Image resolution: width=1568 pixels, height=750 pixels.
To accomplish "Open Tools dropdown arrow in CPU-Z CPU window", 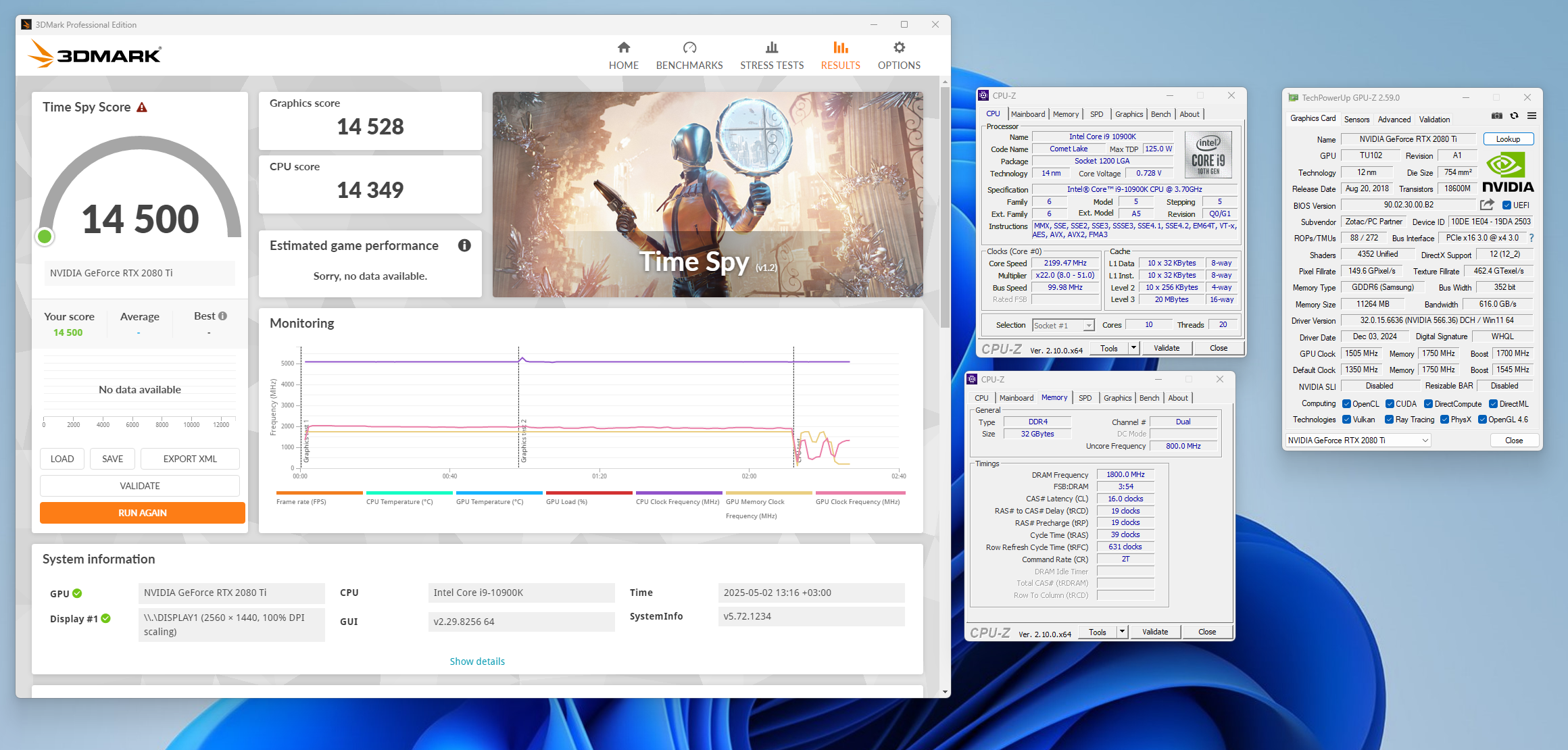I will 1133,348.
